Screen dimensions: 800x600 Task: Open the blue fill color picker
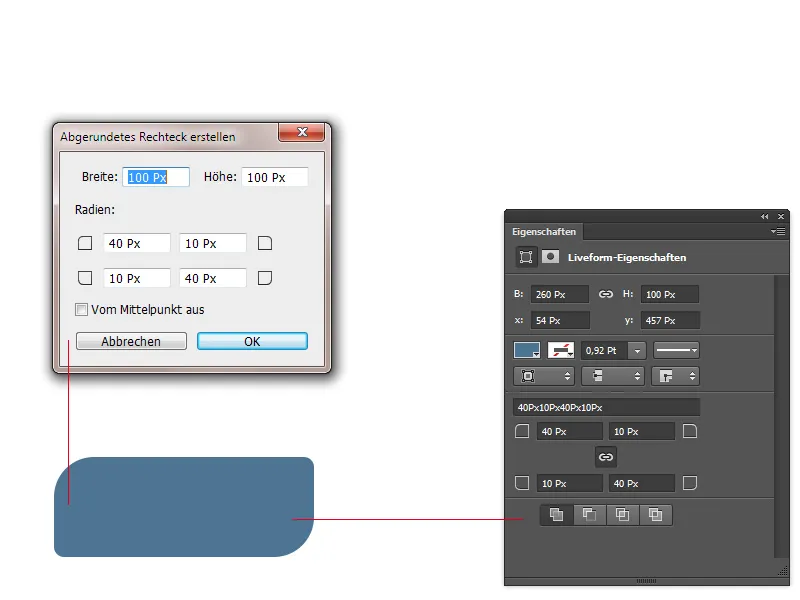527,350
